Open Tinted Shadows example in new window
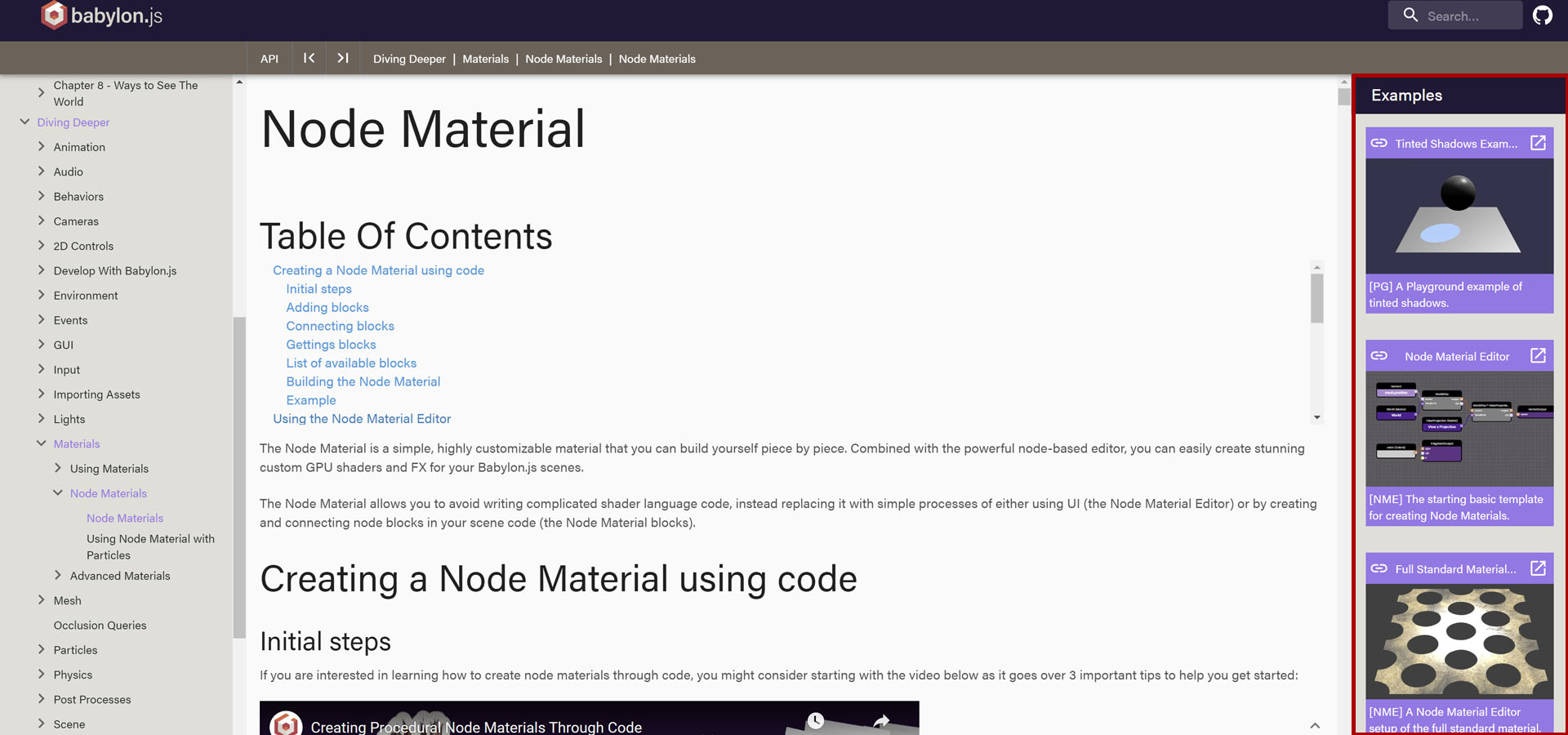 click(1538, 143)
